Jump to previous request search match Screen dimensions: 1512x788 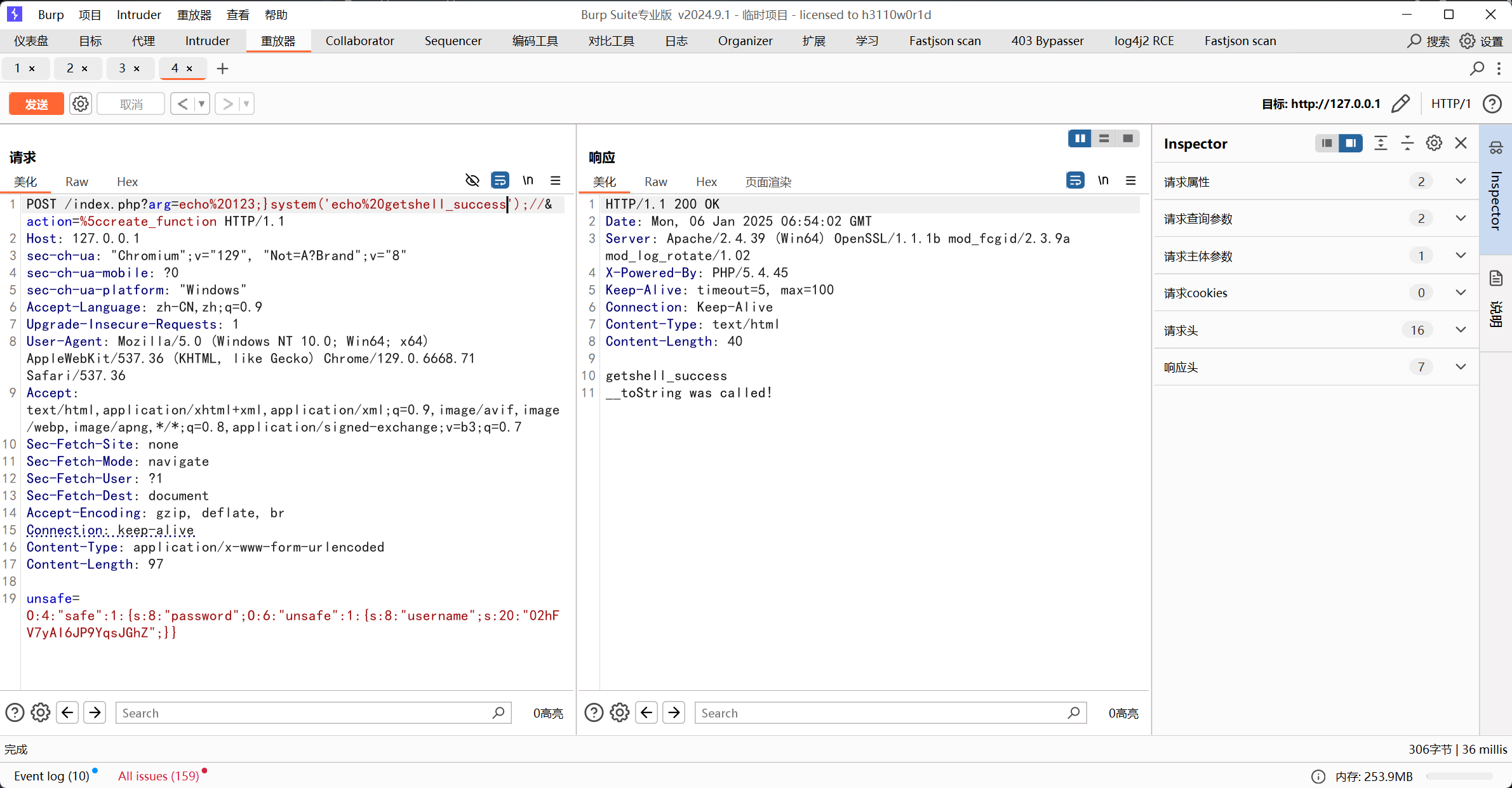67,712
